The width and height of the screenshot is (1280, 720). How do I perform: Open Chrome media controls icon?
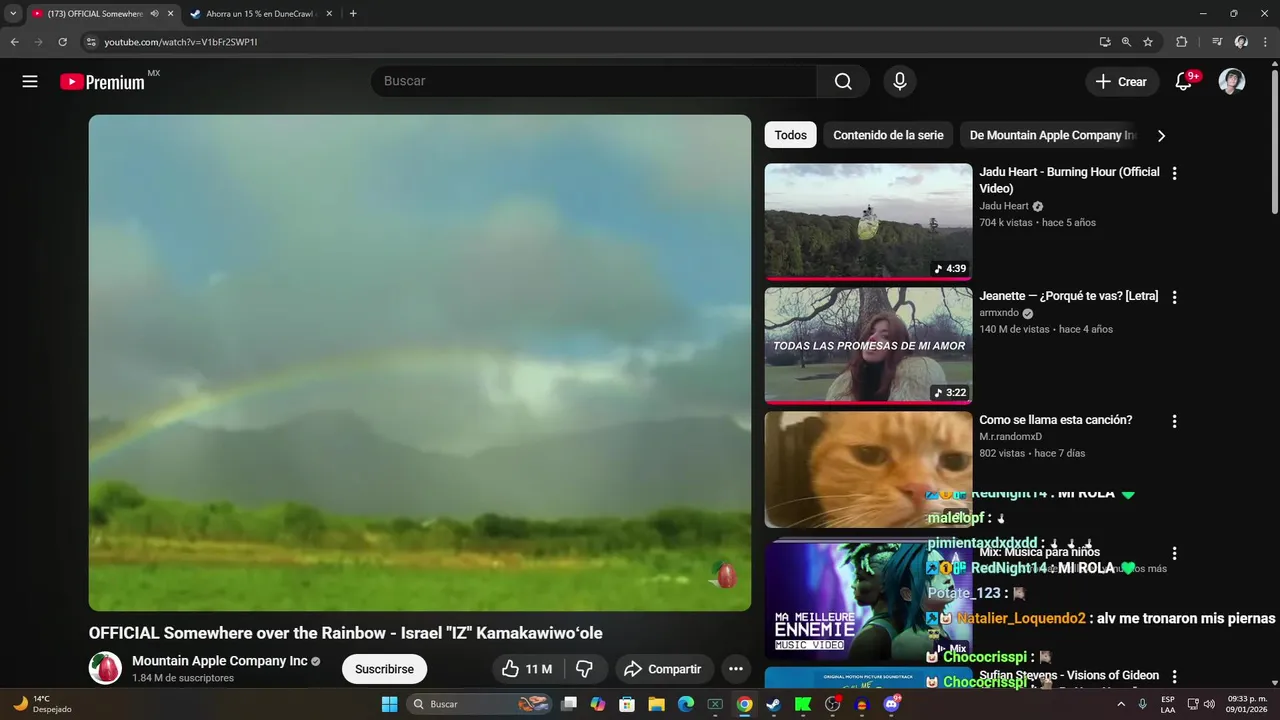point(1217,42)
